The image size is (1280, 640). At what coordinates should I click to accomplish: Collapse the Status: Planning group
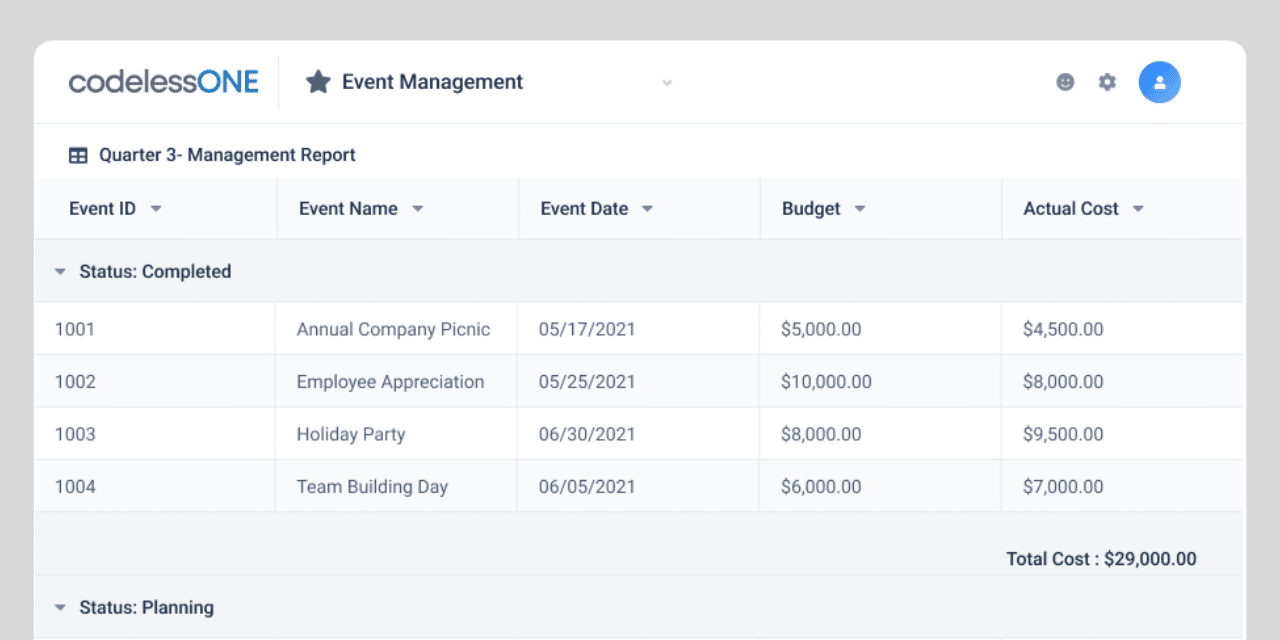(x=61, y=608)
